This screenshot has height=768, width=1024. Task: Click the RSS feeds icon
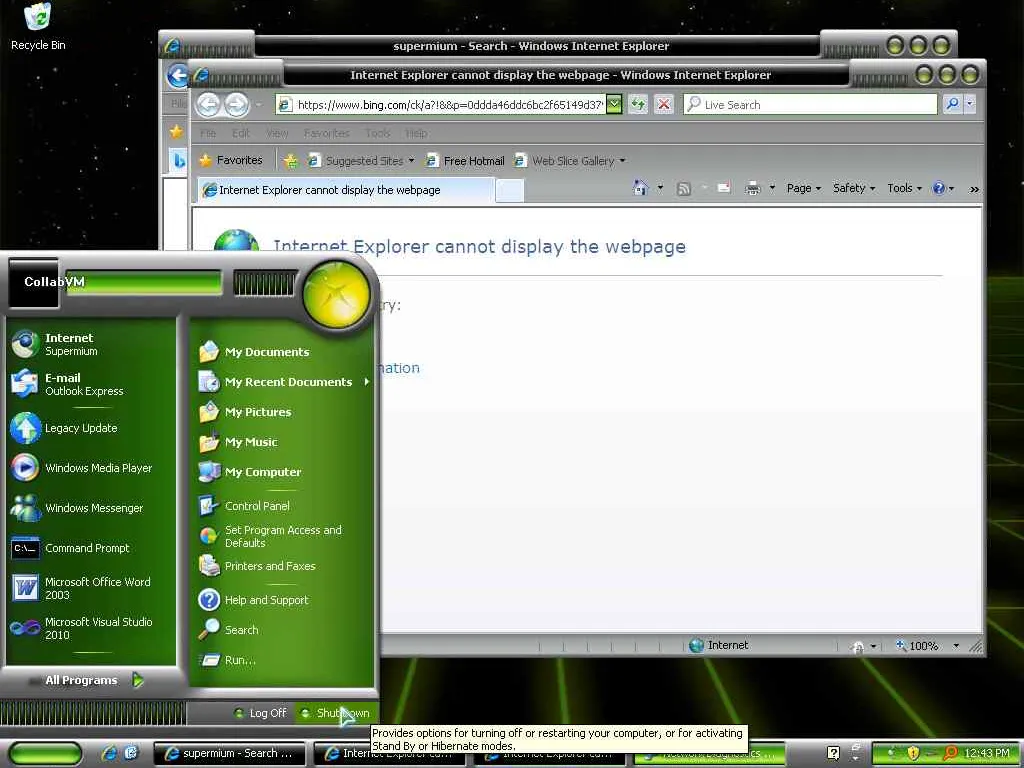(x=684, y=189)
